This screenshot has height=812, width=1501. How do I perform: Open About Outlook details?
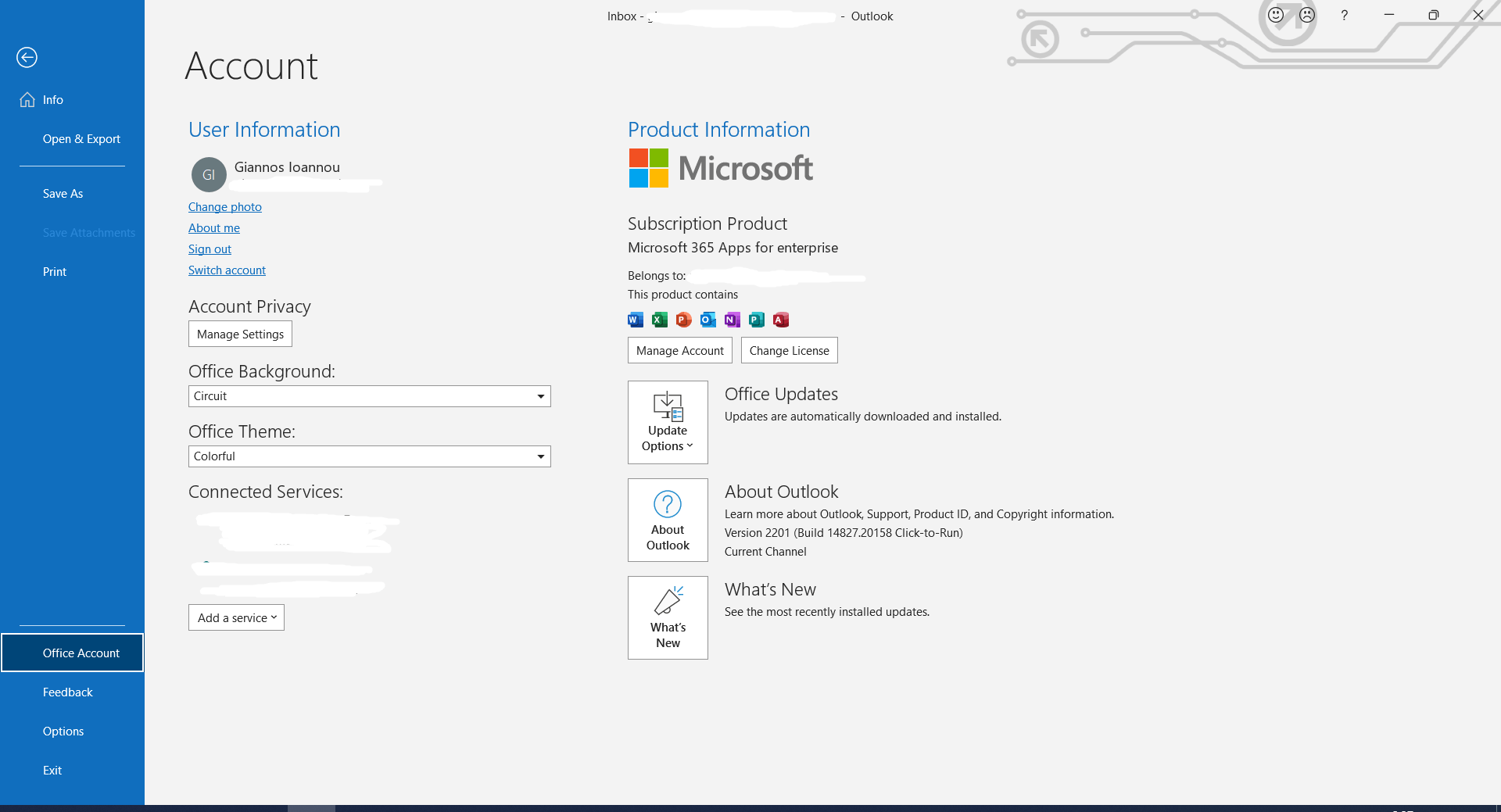coord(668,520)
